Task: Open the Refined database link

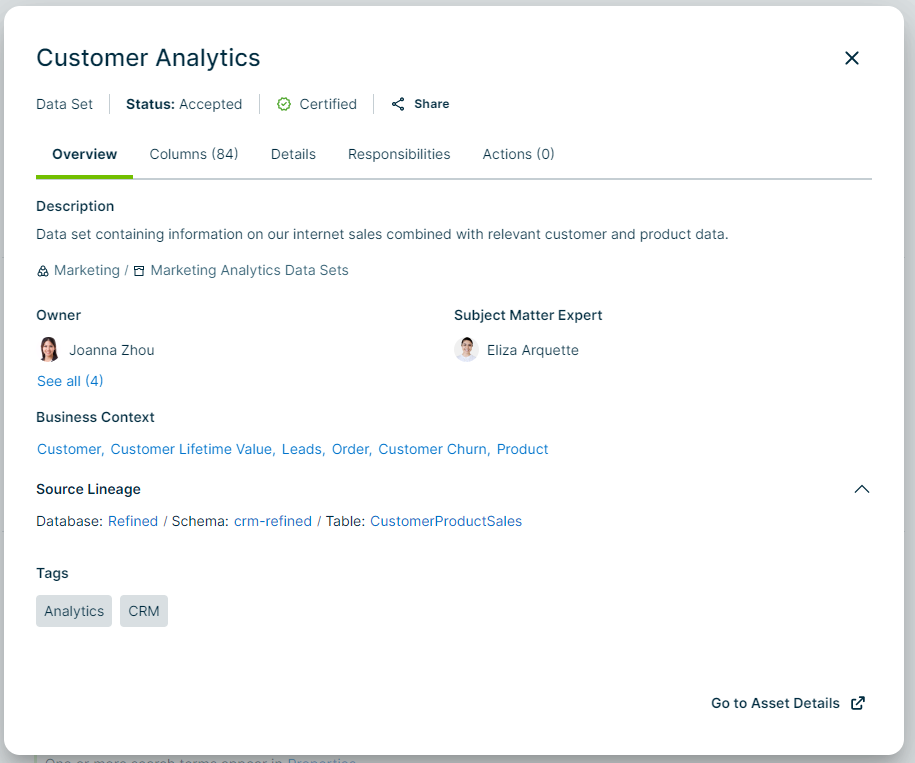Action: 133,521
